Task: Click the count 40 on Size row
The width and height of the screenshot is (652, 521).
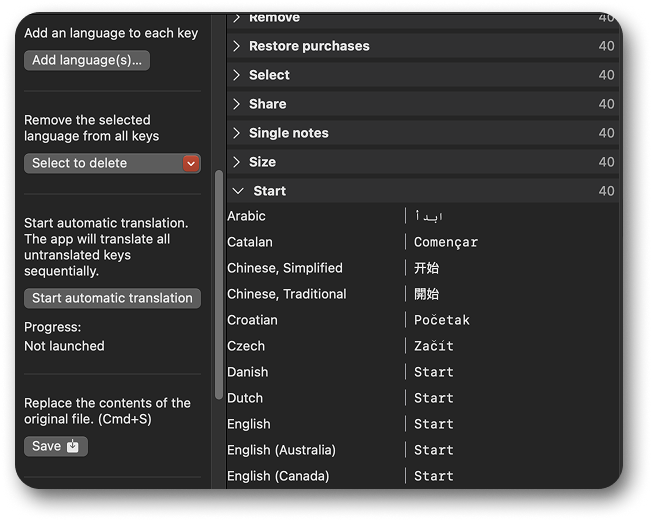Action: pos(606,162)
